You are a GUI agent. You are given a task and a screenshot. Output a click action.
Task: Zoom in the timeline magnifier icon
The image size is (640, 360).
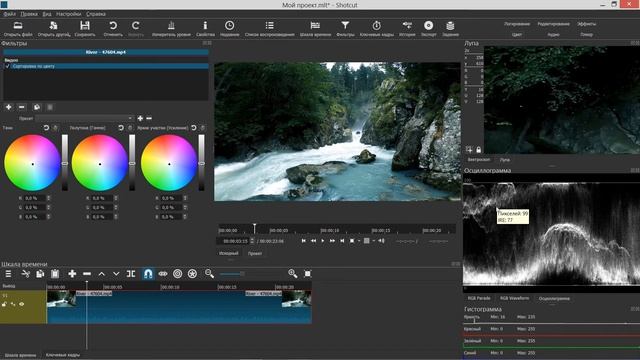(x=292, y=273)
